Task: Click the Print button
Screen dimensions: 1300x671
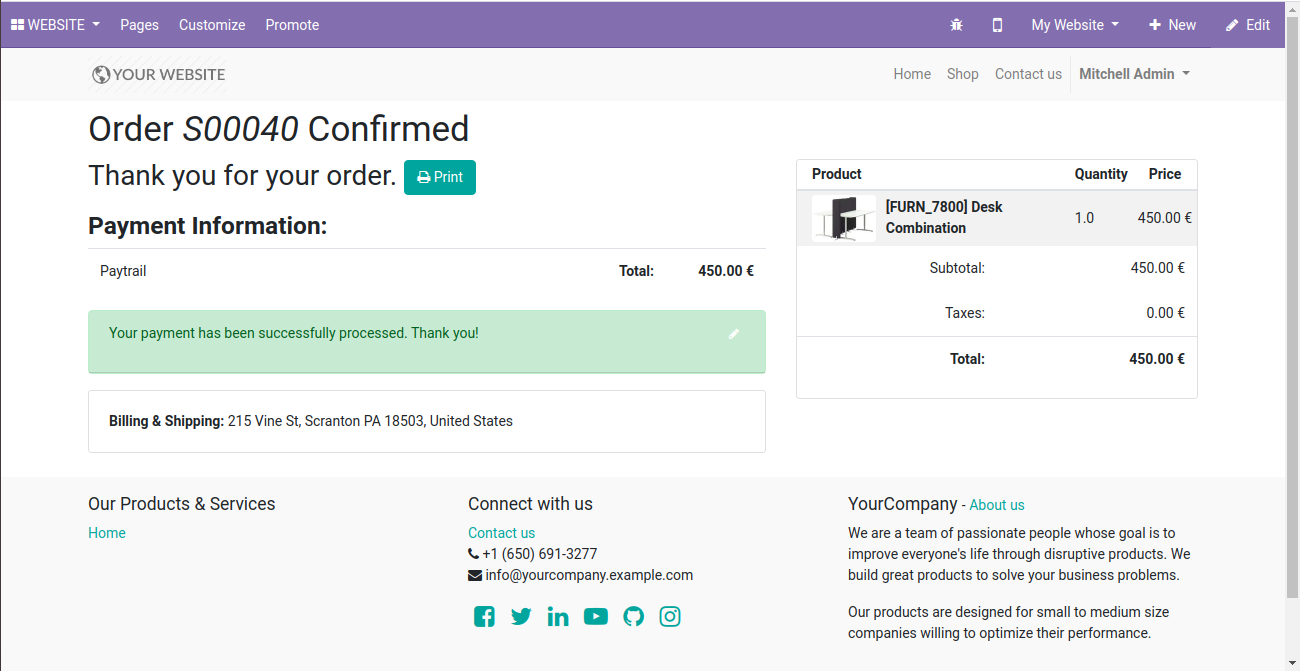Action: coord(440,177)
